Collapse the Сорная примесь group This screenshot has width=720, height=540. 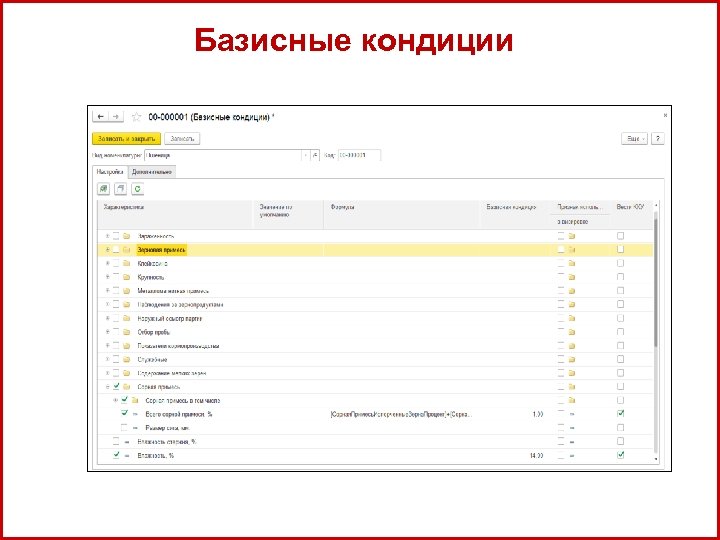[x=107, y=387]
